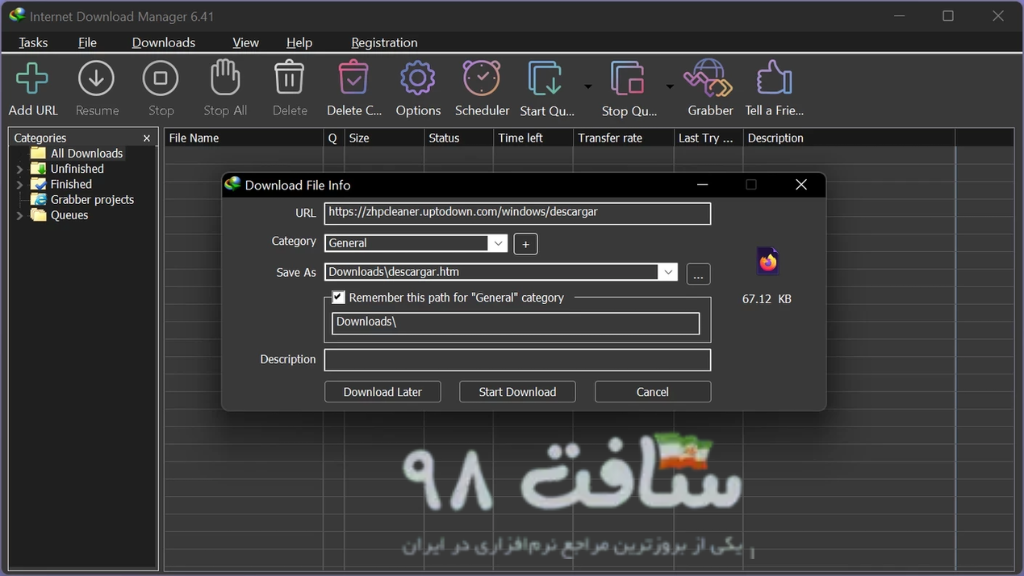1024x576 pixels.
Task: Expand the Queues tree node
Action: click(x=20, y=216)
